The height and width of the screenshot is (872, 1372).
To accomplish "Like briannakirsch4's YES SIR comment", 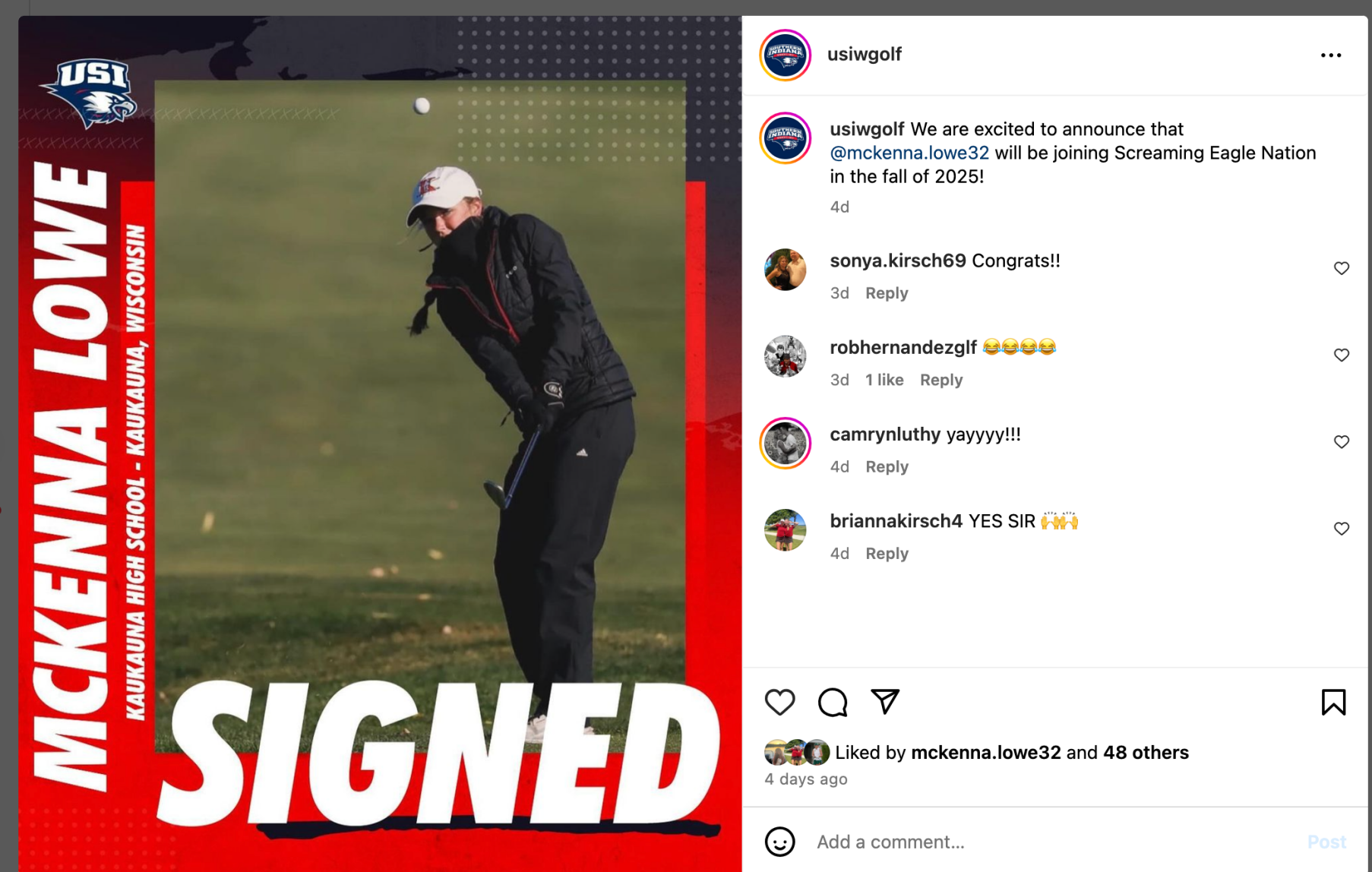I will (x=1342, y=528).
